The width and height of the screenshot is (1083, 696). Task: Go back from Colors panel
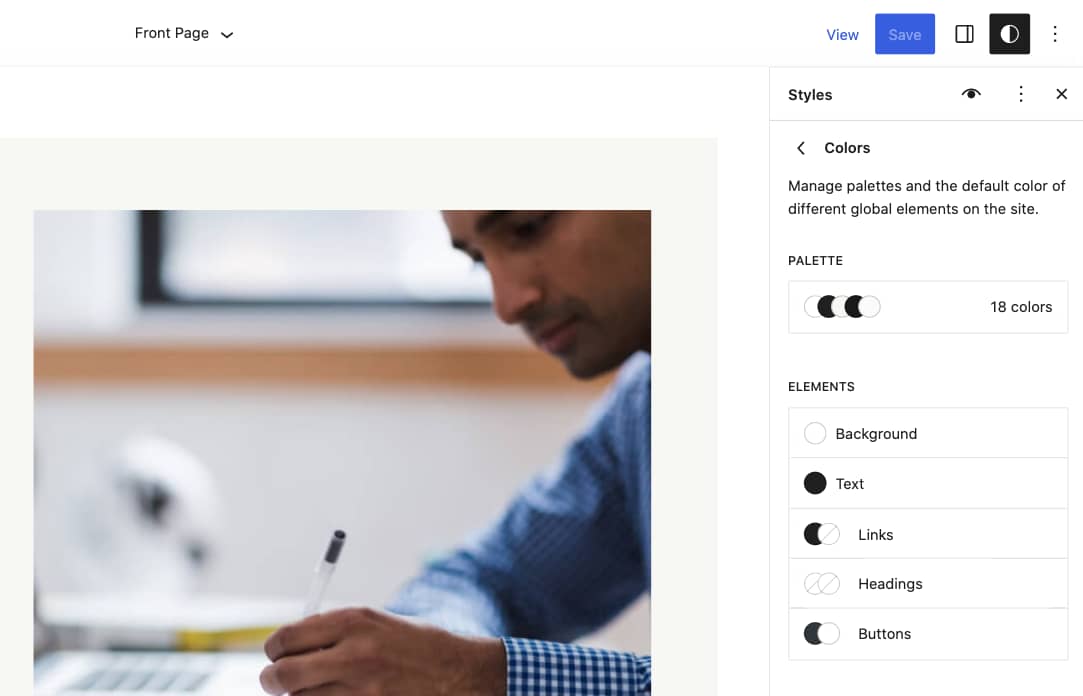(x=801, y=148)
